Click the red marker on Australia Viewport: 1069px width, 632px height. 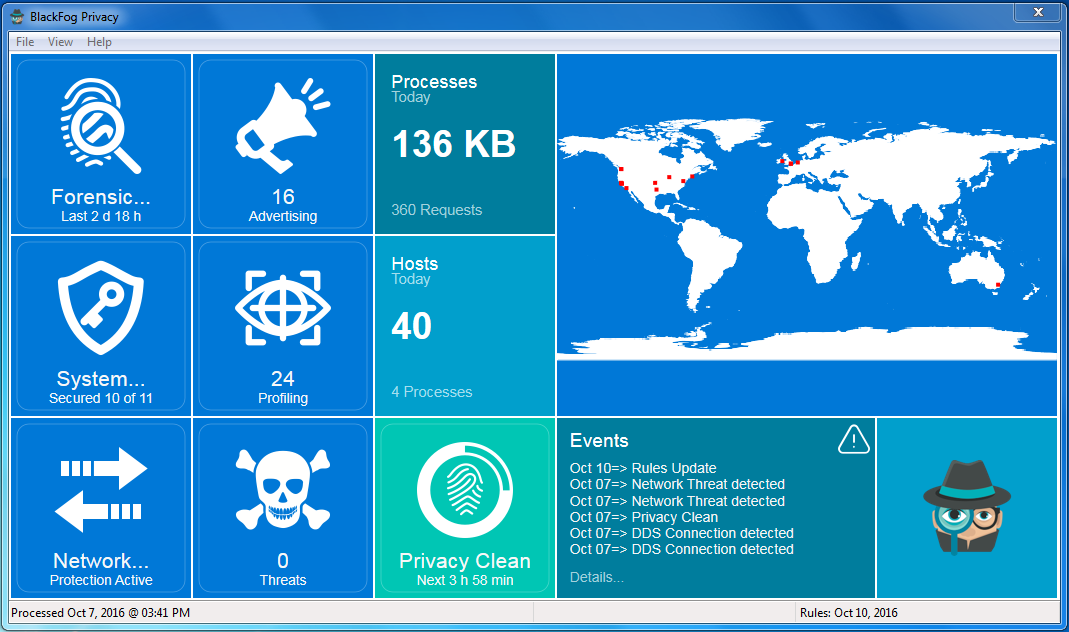(998, 284)
